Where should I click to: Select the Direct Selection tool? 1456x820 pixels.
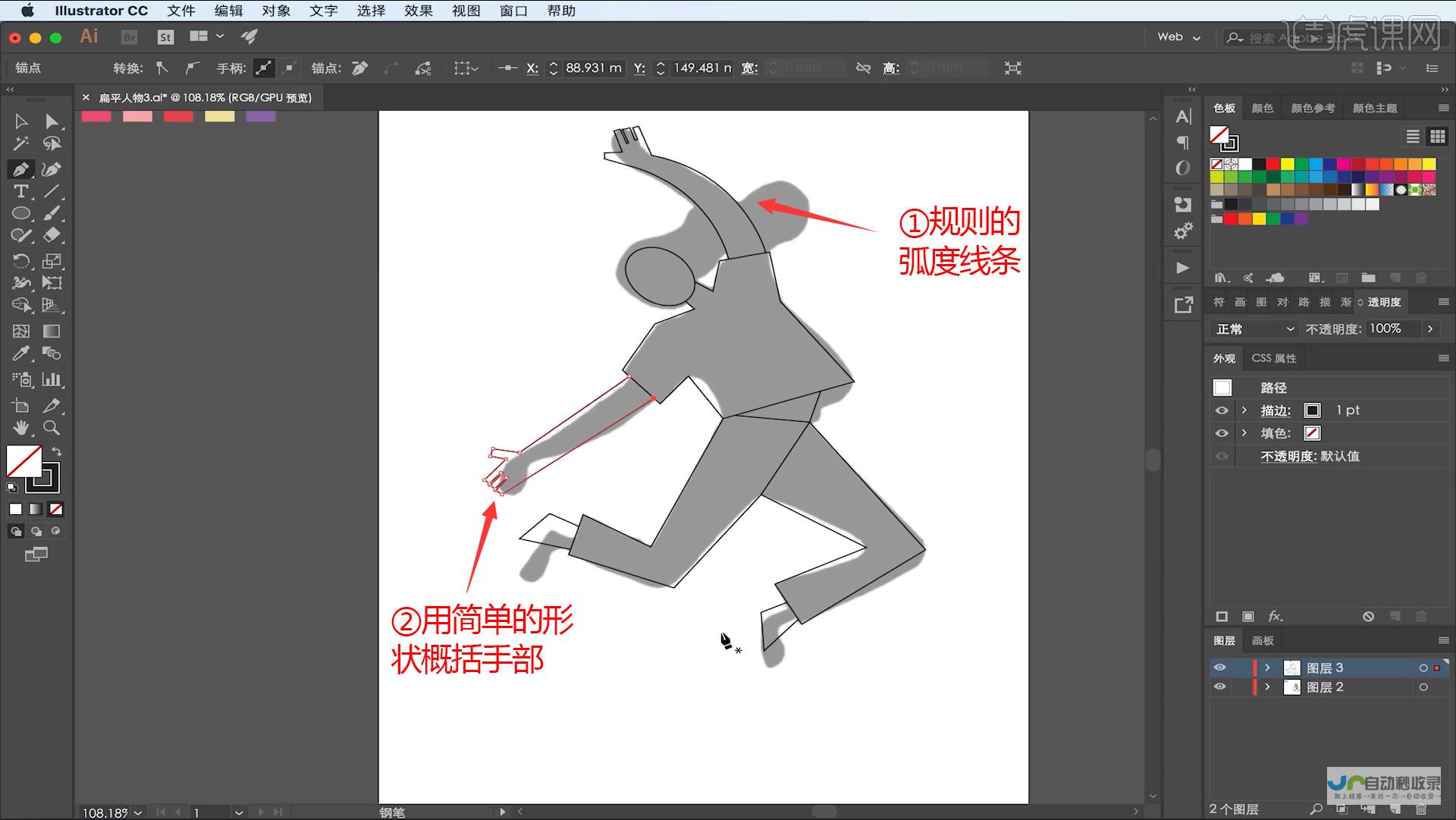(52, 120)
